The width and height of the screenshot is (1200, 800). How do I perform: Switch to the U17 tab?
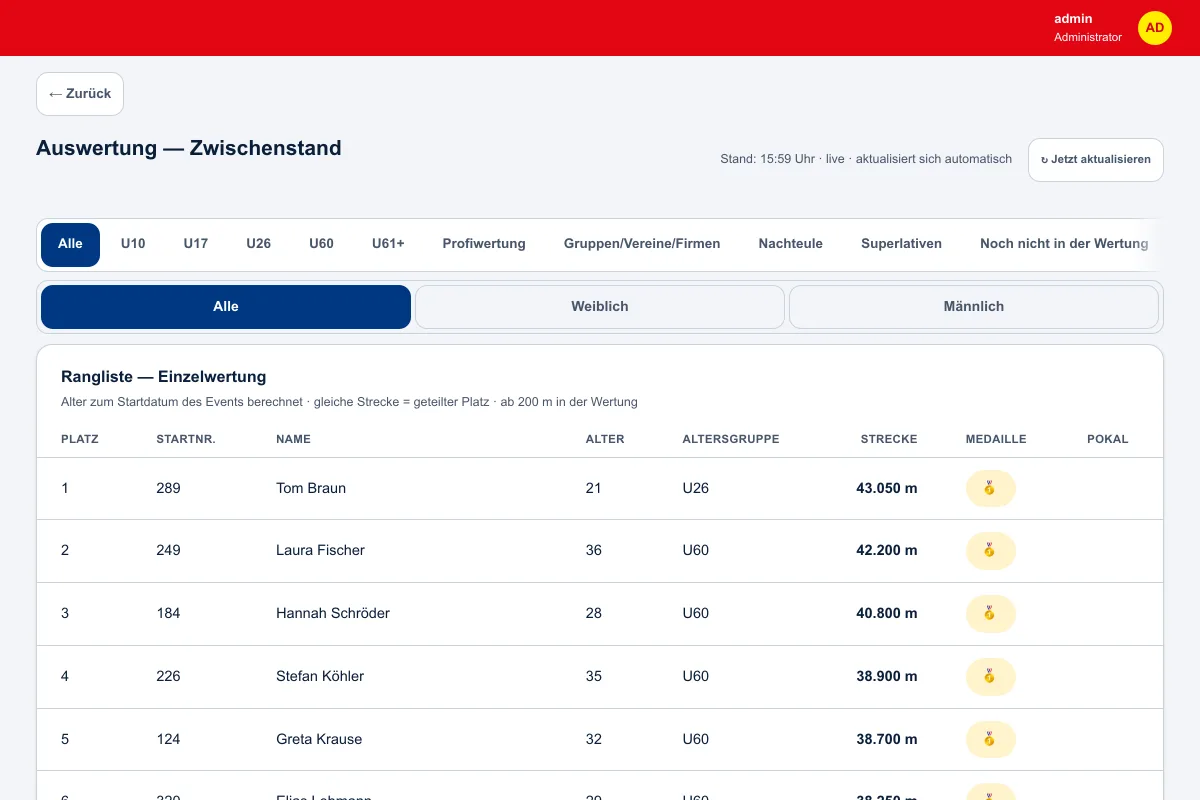click(196, 244)
